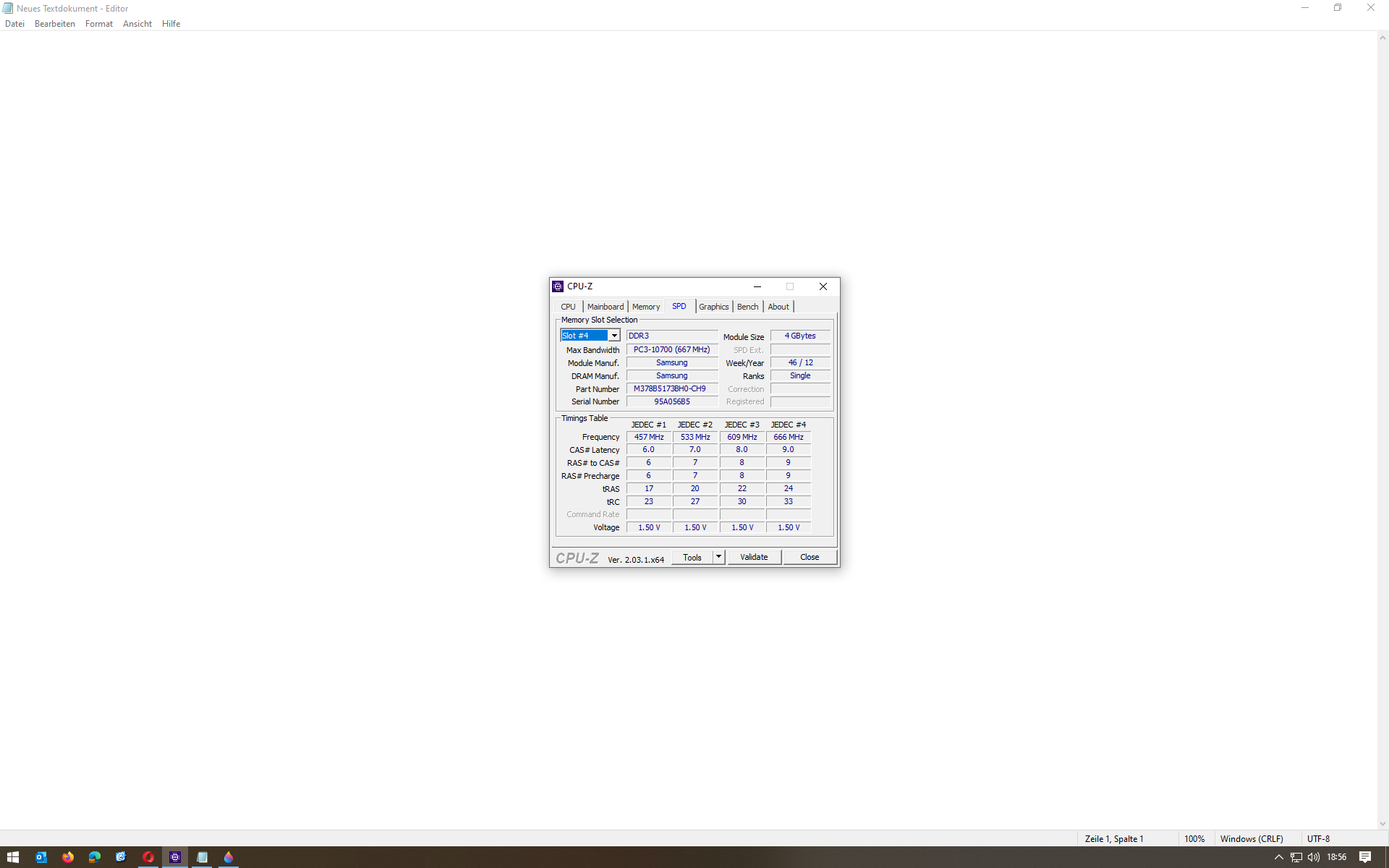This screenshot has width=1389, height=868.
Task: Open the Format menu in Editor
Action: (98, 24)
